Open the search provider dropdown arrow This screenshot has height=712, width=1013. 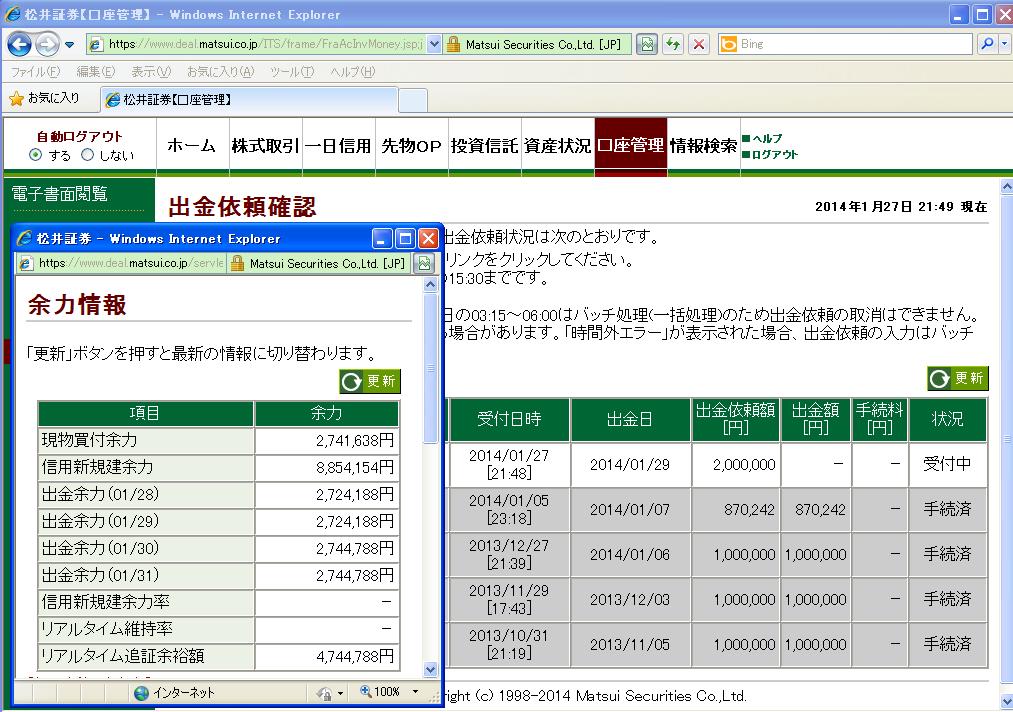click(1001, 44)
